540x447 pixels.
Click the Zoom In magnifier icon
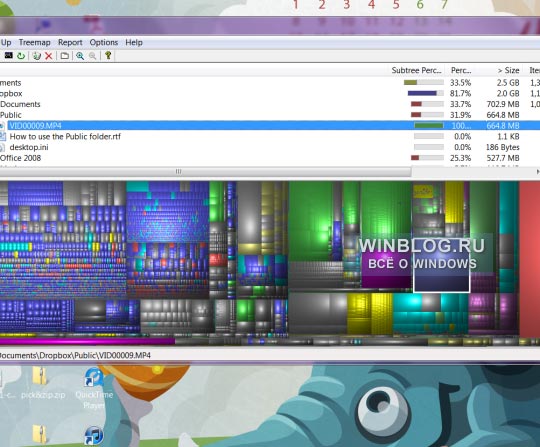point(80,55)
